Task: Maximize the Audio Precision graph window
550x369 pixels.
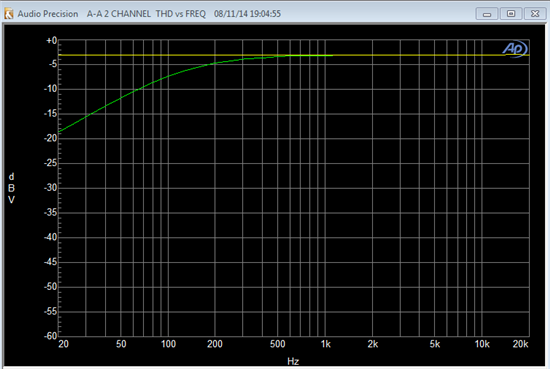Action: pyautogui.click(x=511, y=14)
